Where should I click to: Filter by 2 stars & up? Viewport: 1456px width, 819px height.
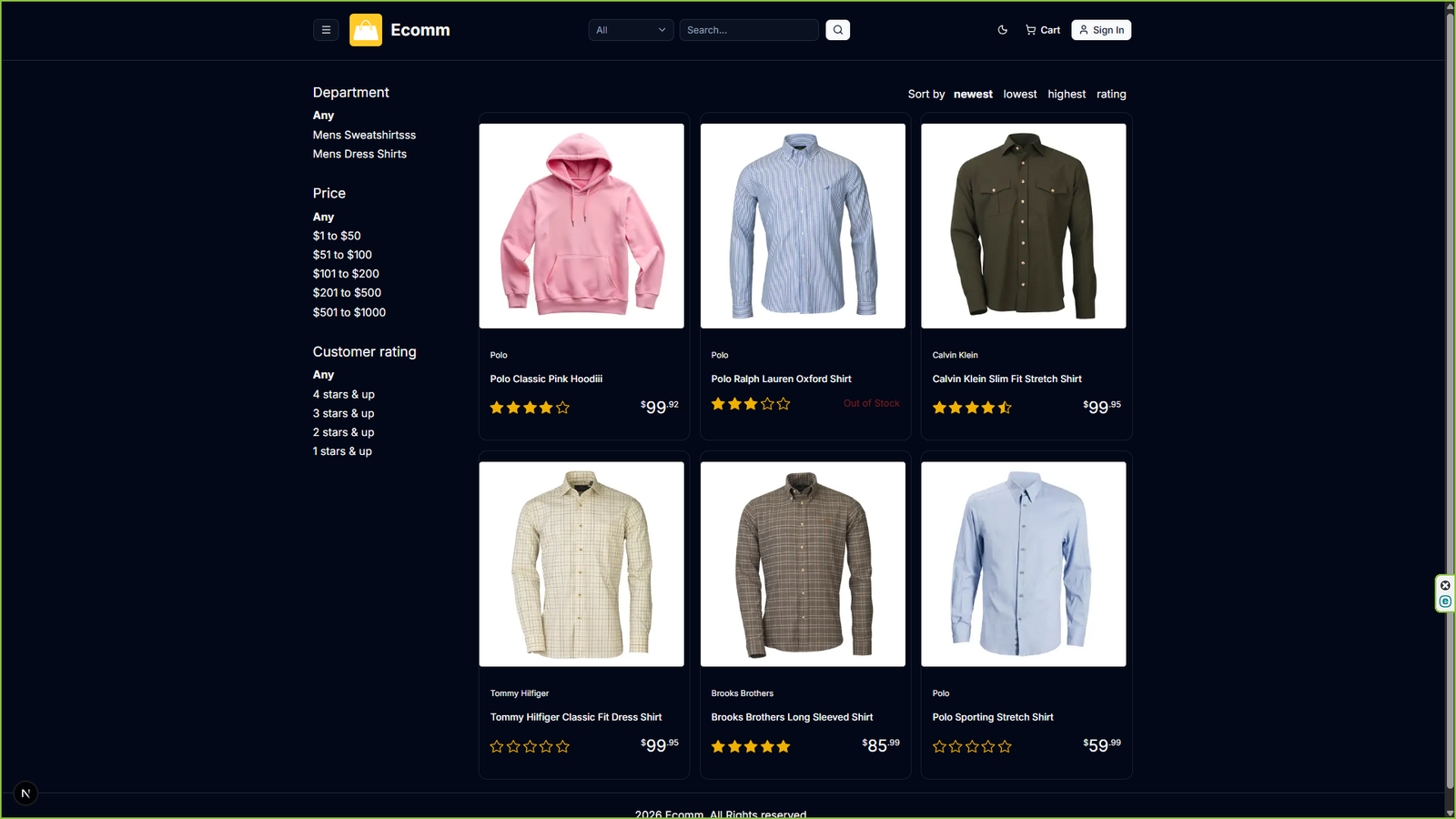click(343, 432)
